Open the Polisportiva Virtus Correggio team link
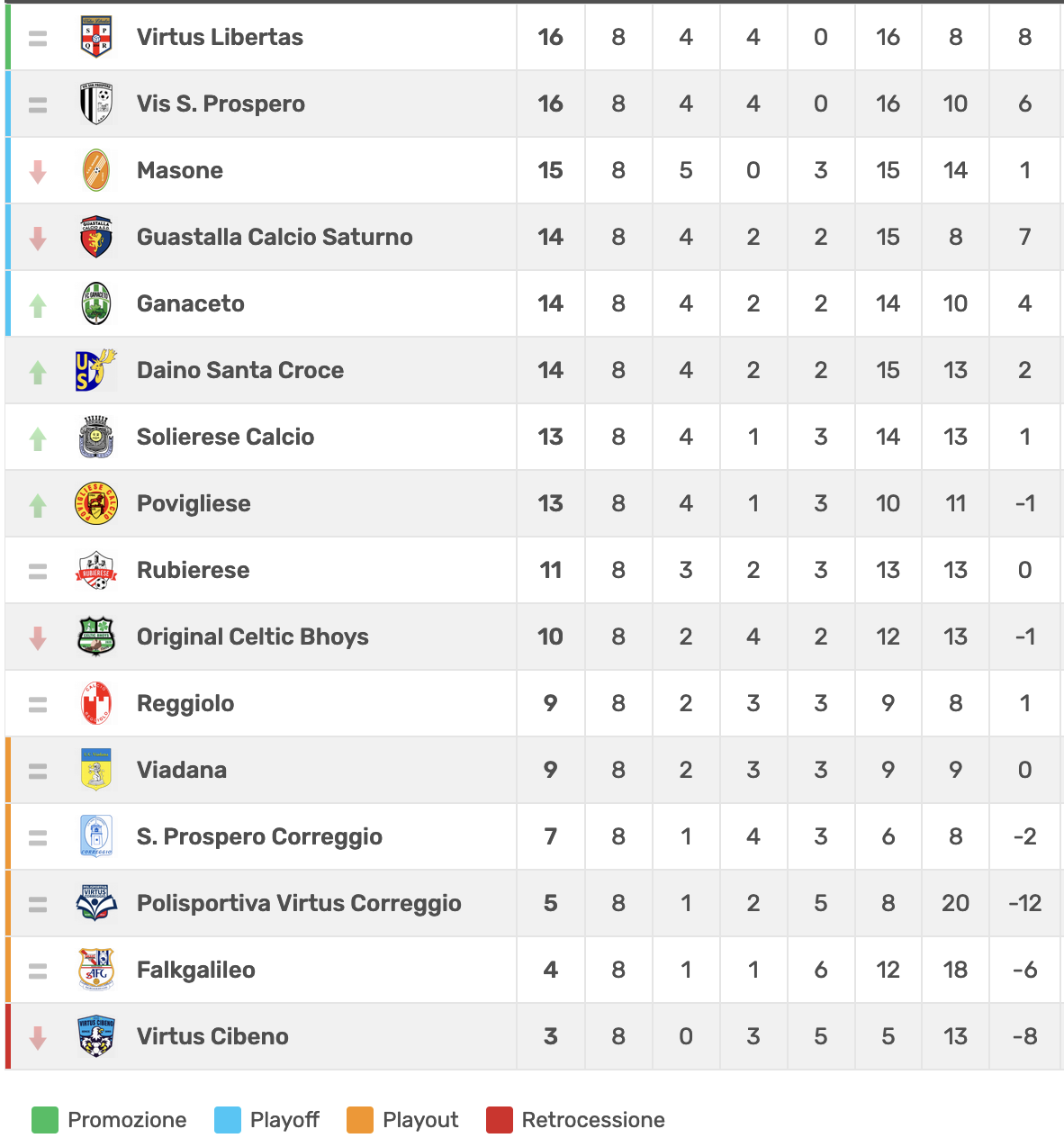Viewport: 1064px width, 1138px height. tap(299, 903)
